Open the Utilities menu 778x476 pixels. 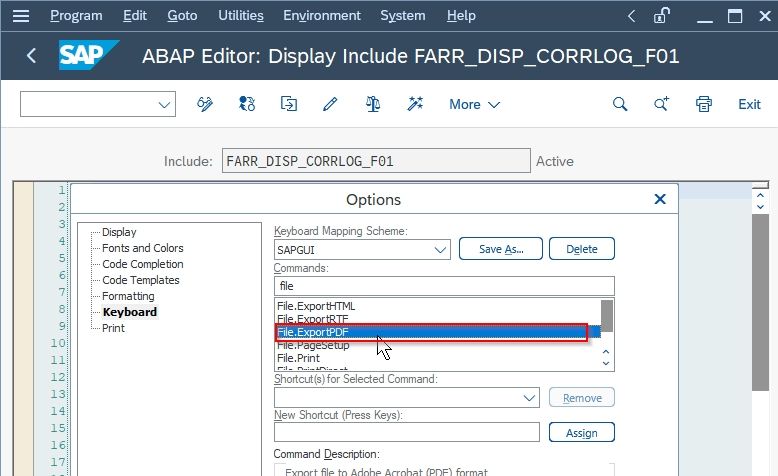pos(241,16)
